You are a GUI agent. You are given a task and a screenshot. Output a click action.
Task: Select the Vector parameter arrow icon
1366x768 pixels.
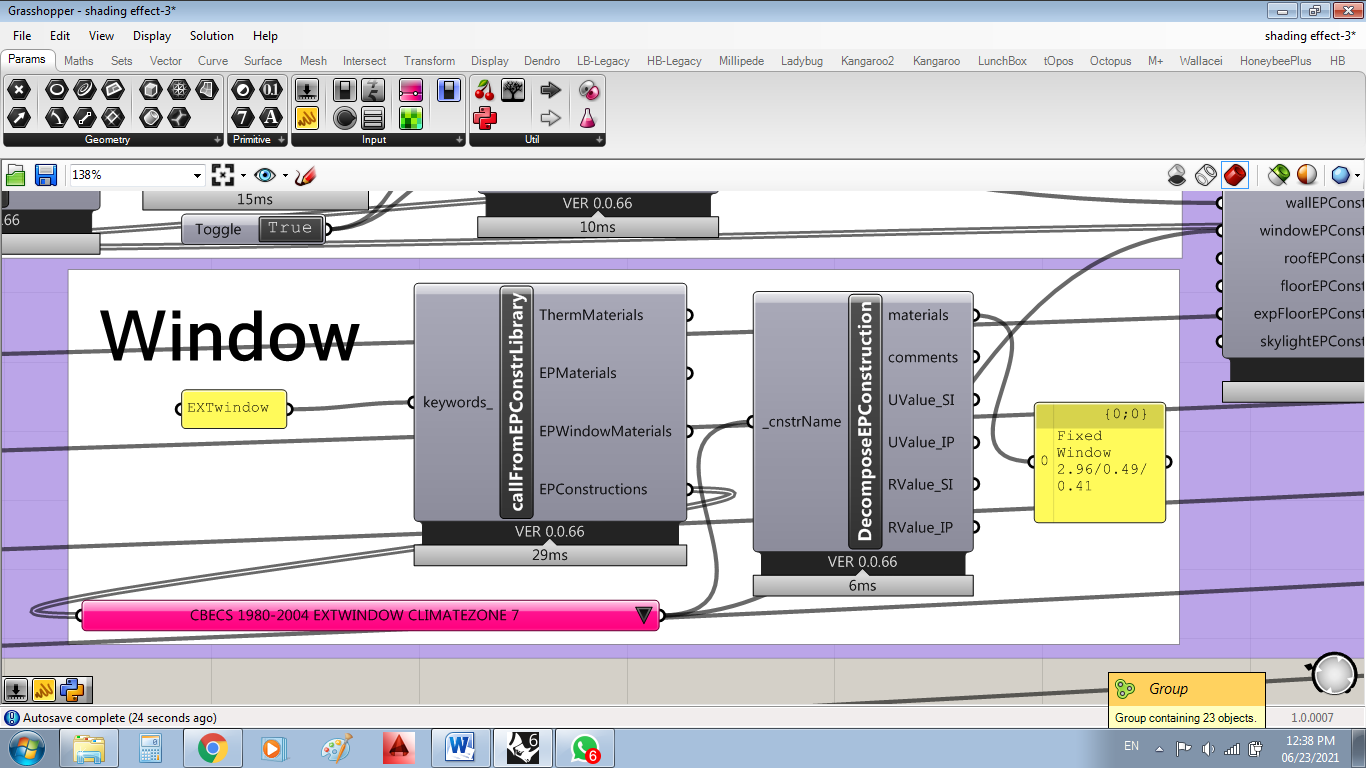coord(19,117)
